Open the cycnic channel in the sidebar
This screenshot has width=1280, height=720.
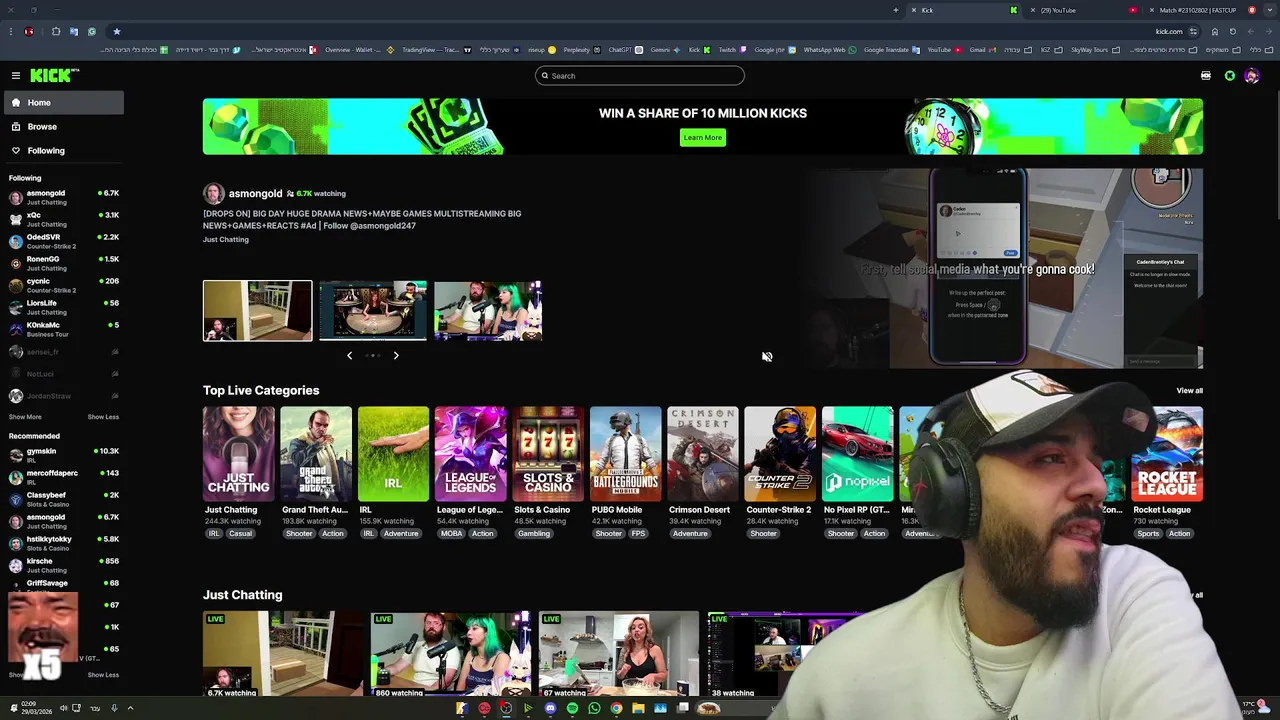(x=63, y=285)
